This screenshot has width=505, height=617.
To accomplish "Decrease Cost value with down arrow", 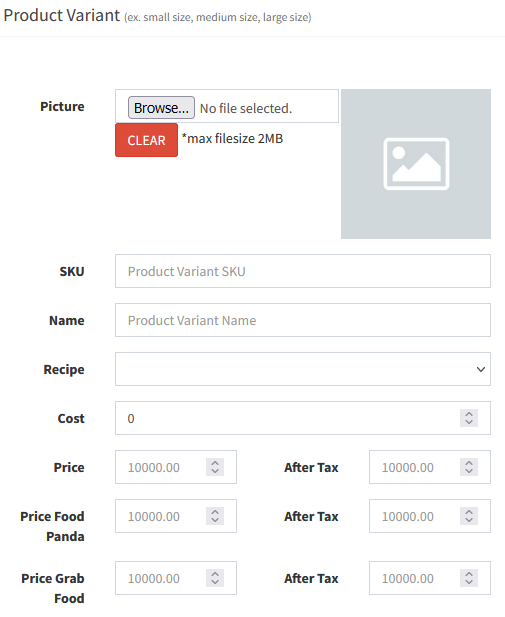I will 469,422.
